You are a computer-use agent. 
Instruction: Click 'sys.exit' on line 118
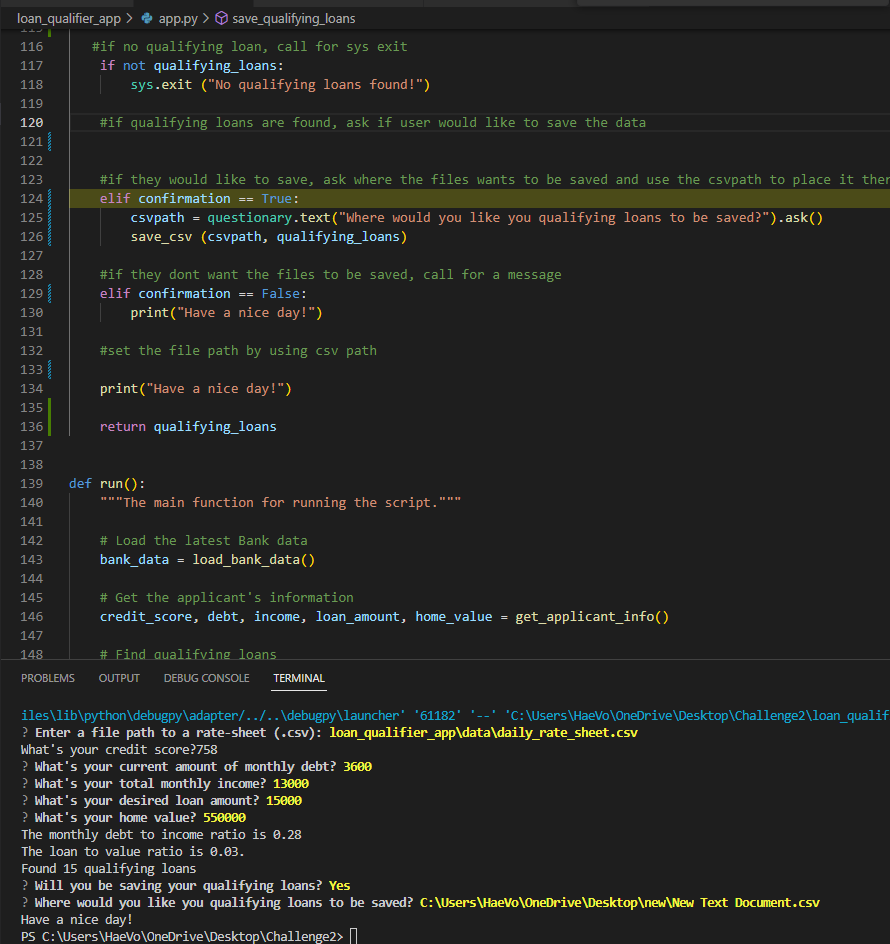161,85
